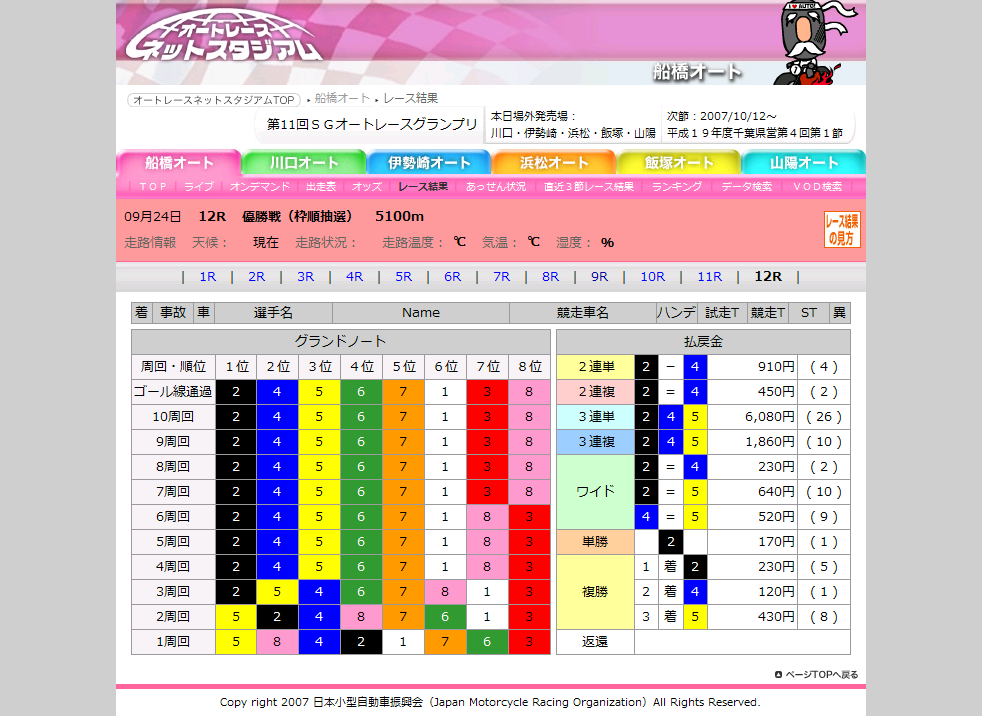Open the 直近3節レース結果 submenu item

click(x=588, y=187)
